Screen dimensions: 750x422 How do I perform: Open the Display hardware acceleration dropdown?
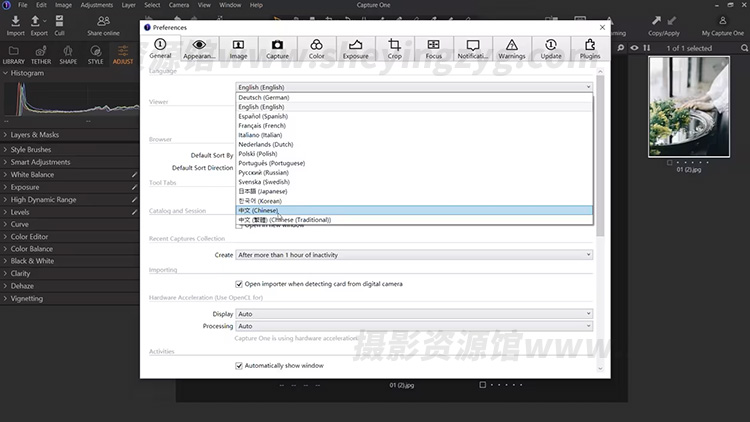[x=414, y=314]
